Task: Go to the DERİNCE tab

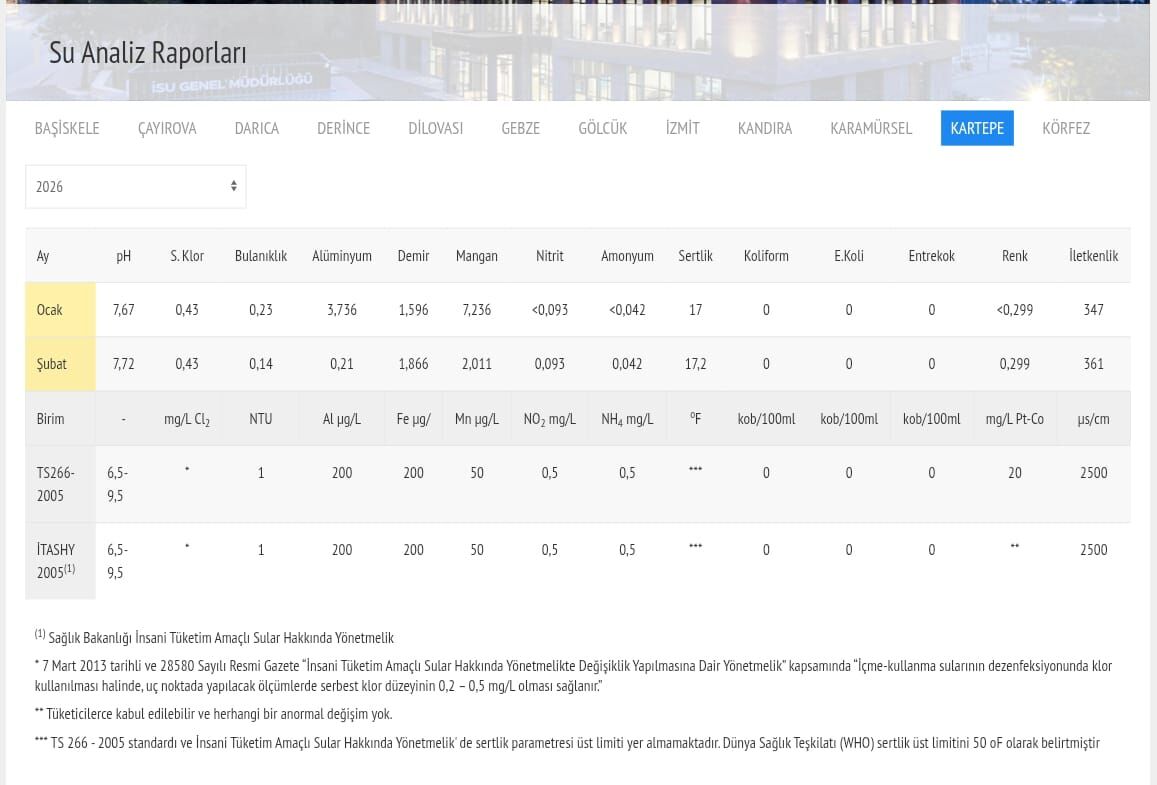Action: point(343,128)
